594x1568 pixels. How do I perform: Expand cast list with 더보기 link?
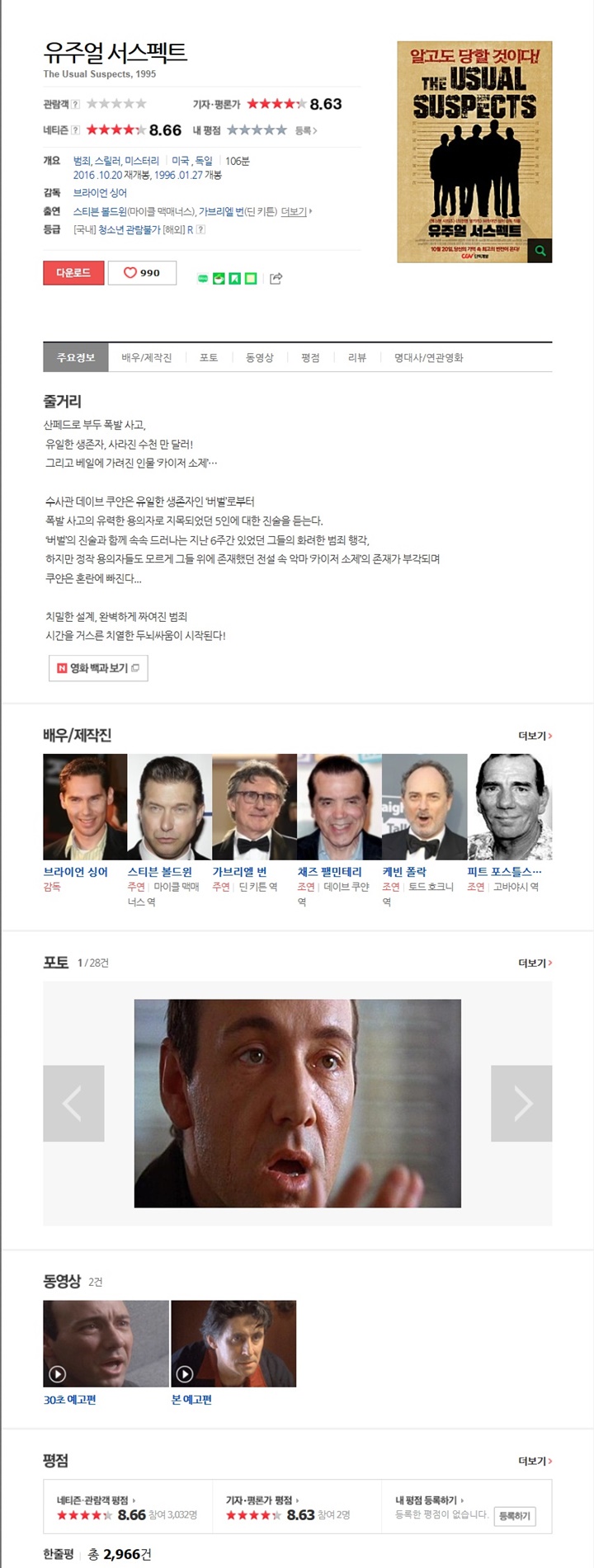click(x=296, y=211)
